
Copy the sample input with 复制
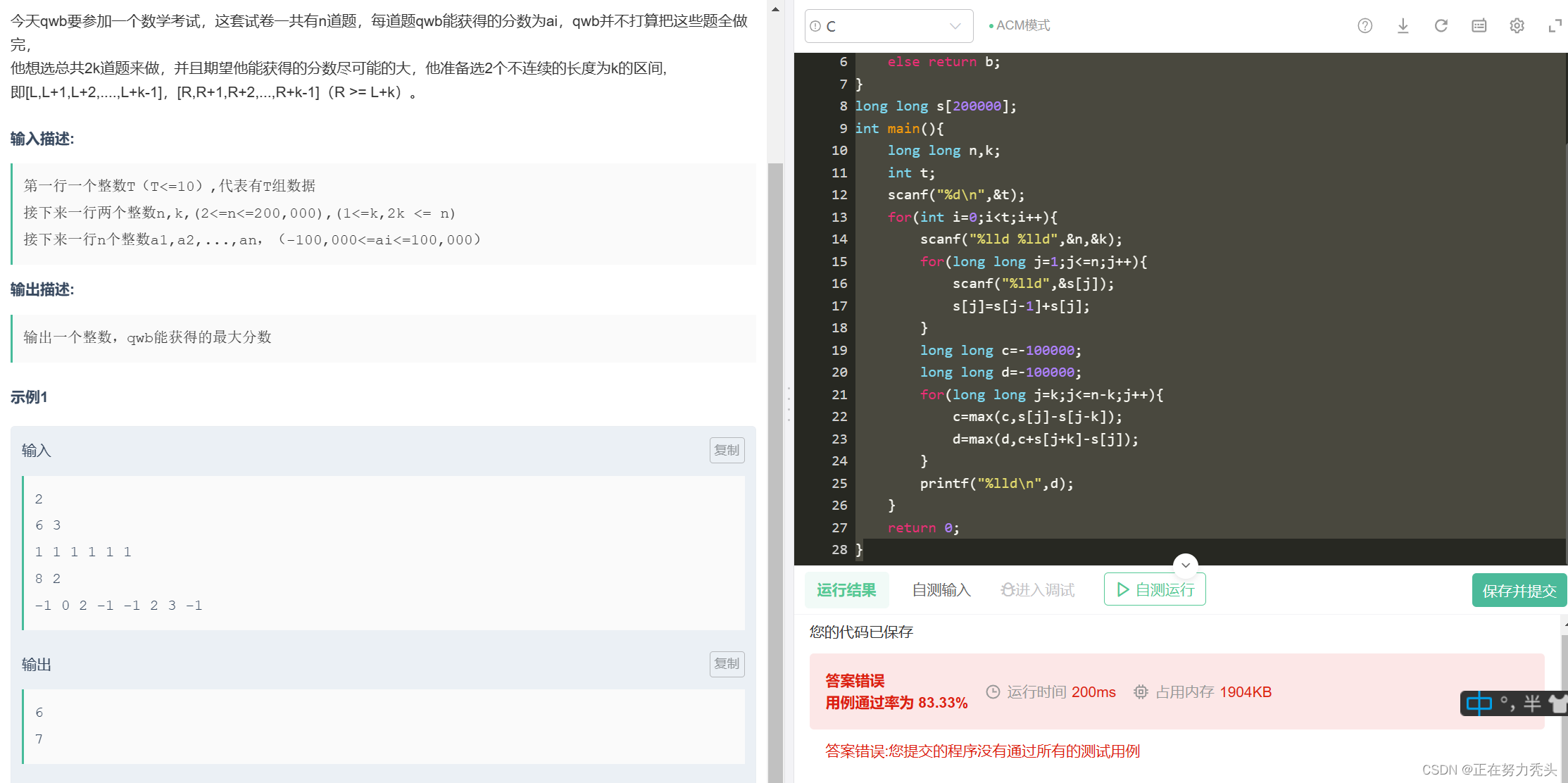(727, 450)
